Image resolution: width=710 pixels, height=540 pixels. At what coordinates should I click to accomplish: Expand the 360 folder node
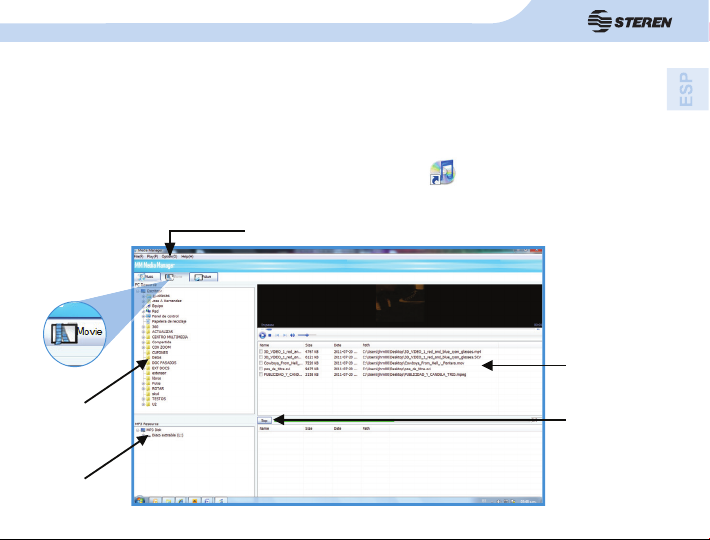144,326
